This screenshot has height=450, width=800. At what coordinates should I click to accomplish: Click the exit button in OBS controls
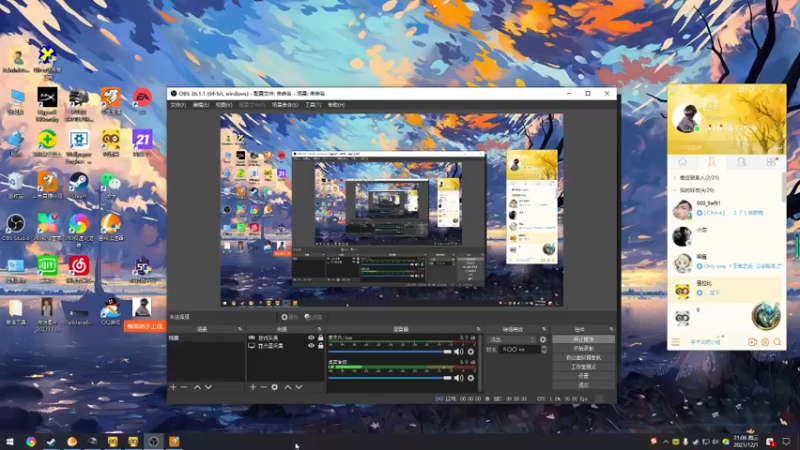[x=583, y=385]
